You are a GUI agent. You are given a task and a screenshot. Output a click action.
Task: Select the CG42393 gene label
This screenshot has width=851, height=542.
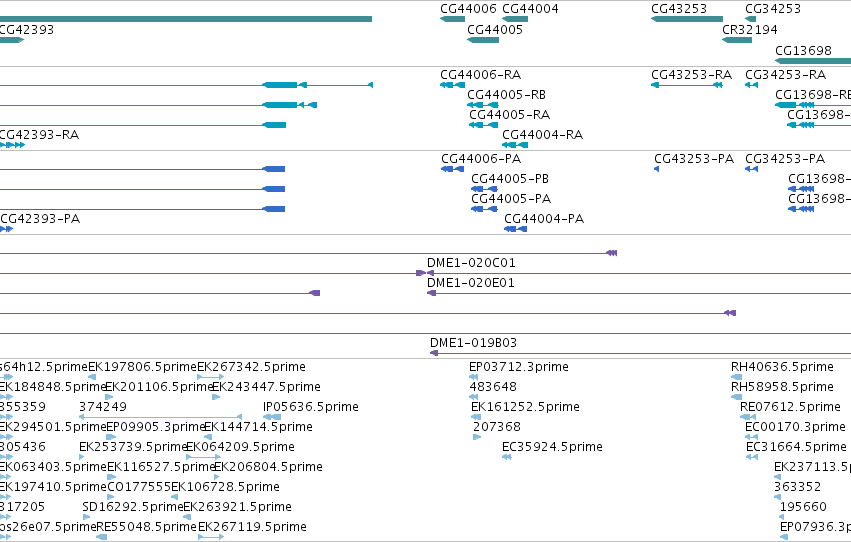26,30
